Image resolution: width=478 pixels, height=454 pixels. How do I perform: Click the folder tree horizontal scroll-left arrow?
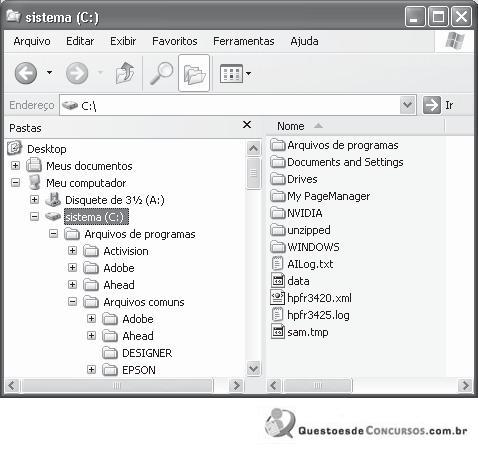tap(12, 386)
